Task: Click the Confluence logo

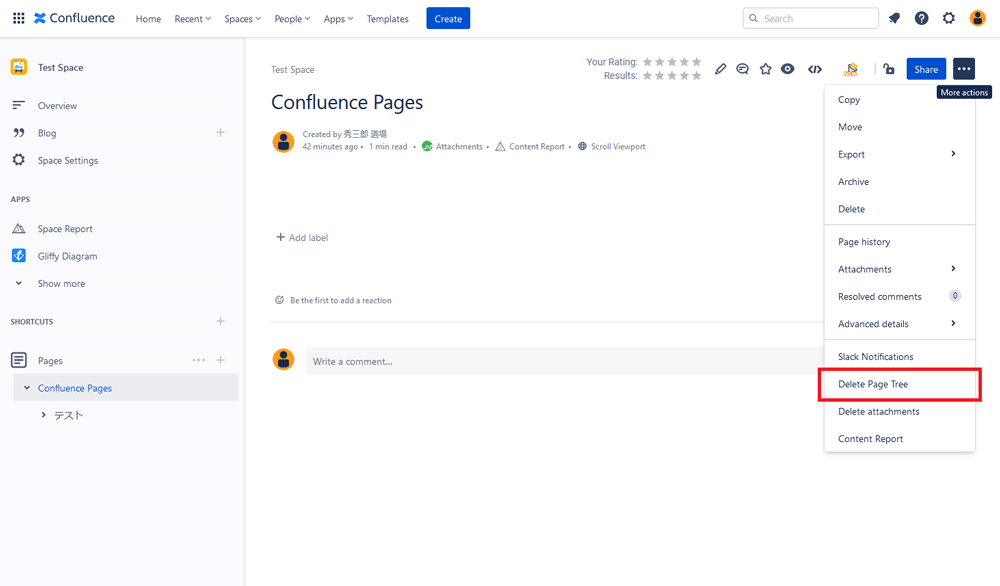Action: (x=75, y=18)
